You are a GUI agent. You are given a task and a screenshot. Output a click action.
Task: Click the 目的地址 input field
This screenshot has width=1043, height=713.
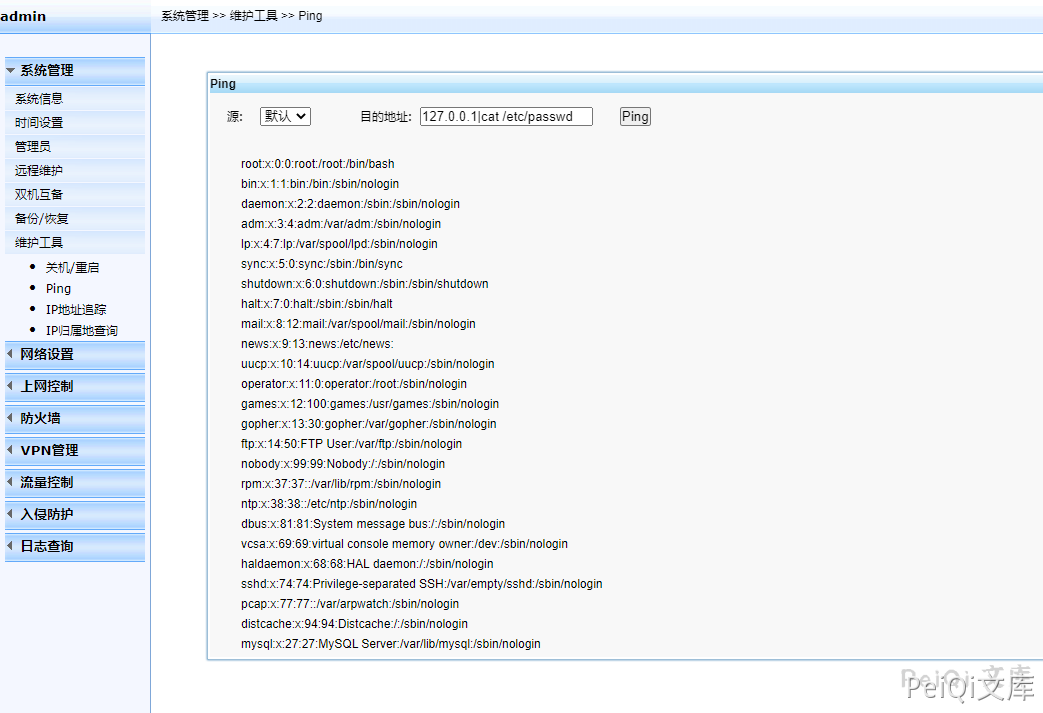point(506,117)
